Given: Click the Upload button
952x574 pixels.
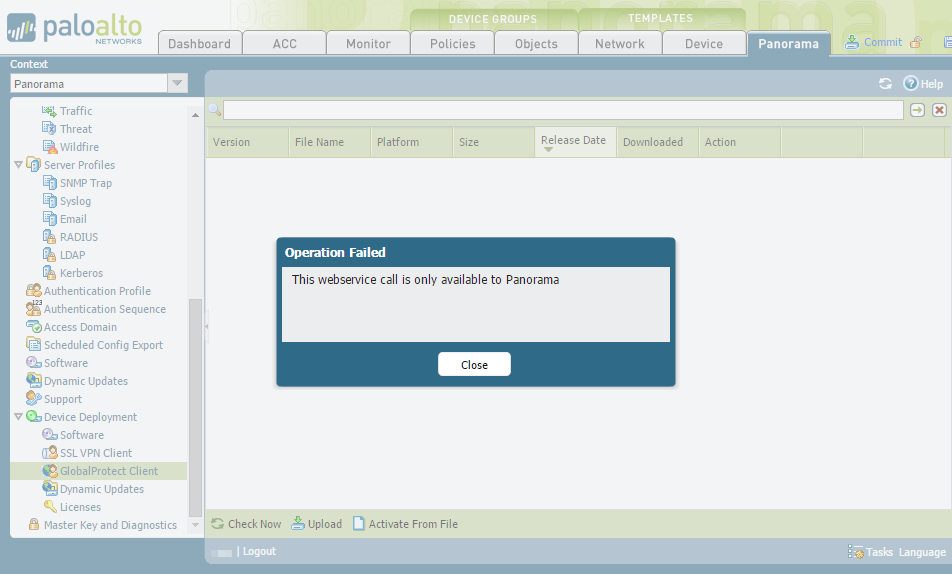Looking at the screenshot, I should pos(316,524).
